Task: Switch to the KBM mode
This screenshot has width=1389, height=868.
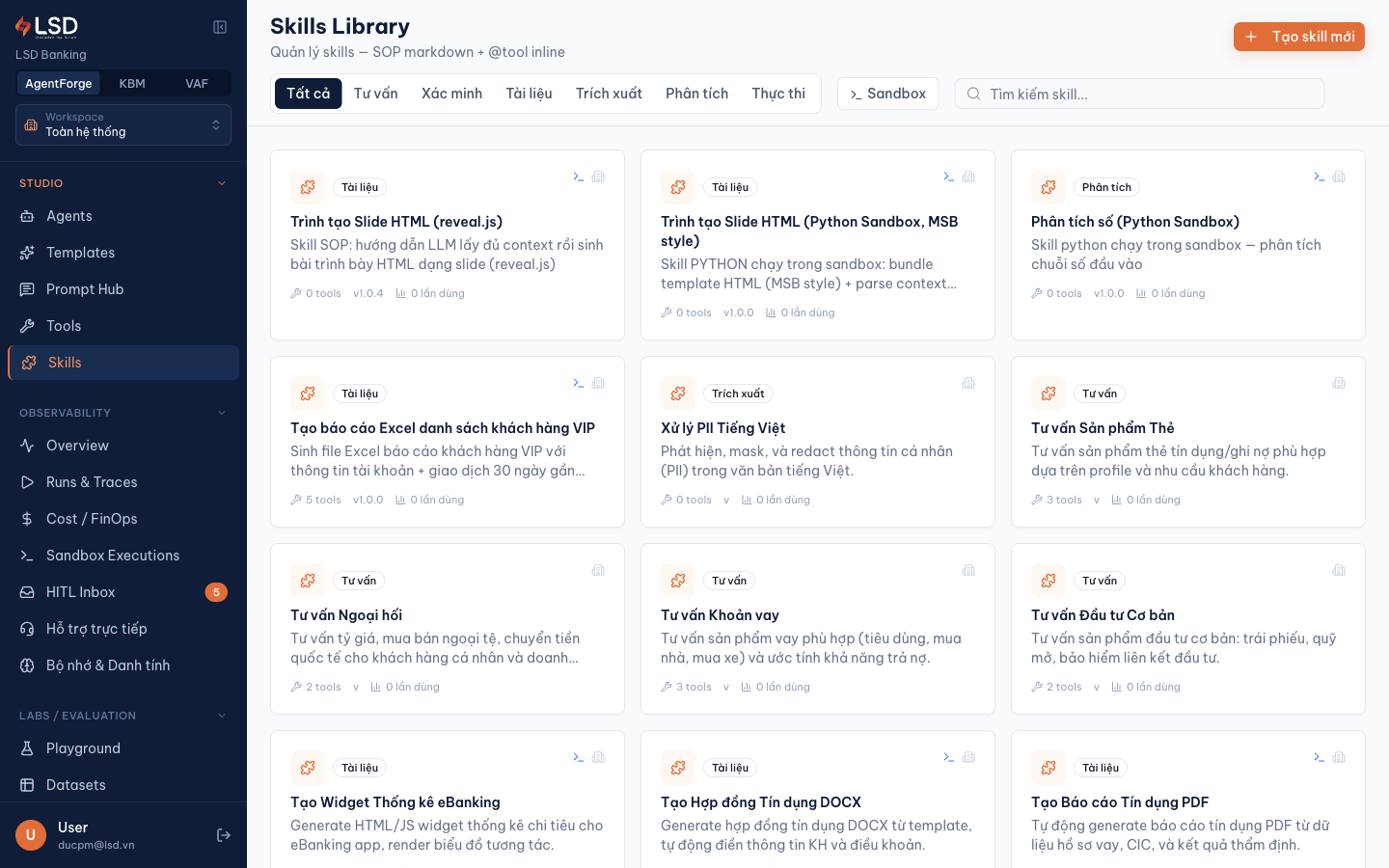Action: click(x=132, y=84)
